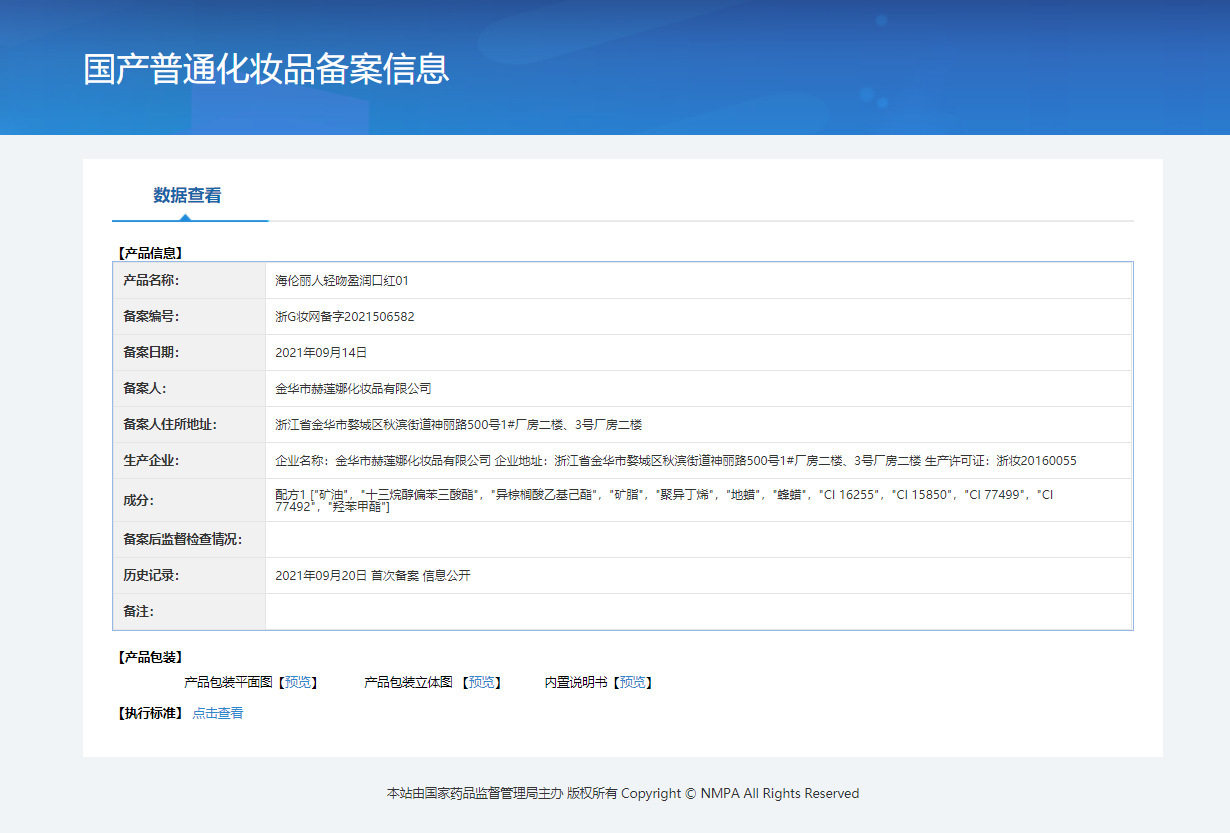This screenshot has width=1230, height=833.
Task: Click the 备案人住所地址 label cell
Action: 189,424
